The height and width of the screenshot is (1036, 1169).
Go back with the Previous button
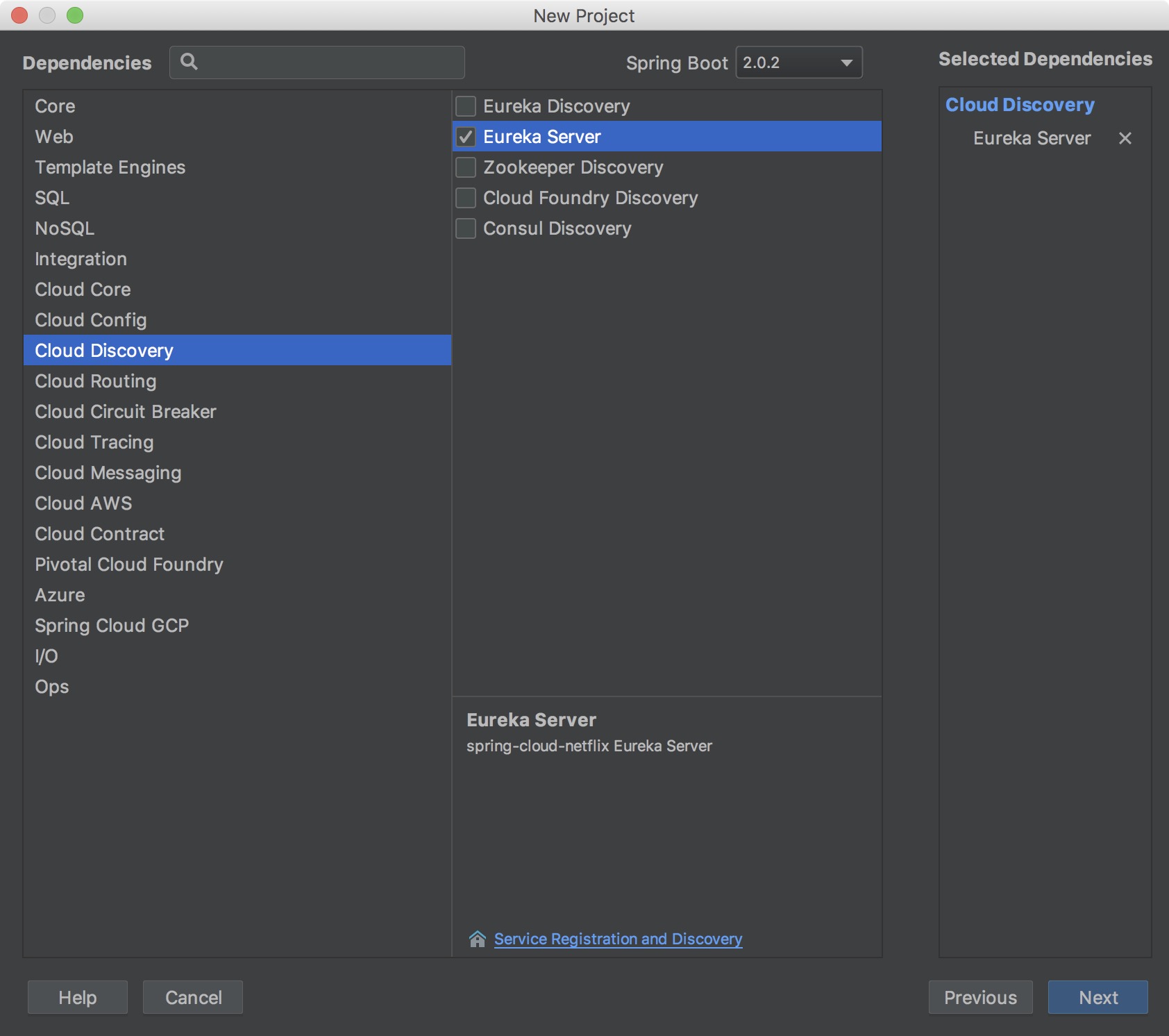click(x=980, y=997)
